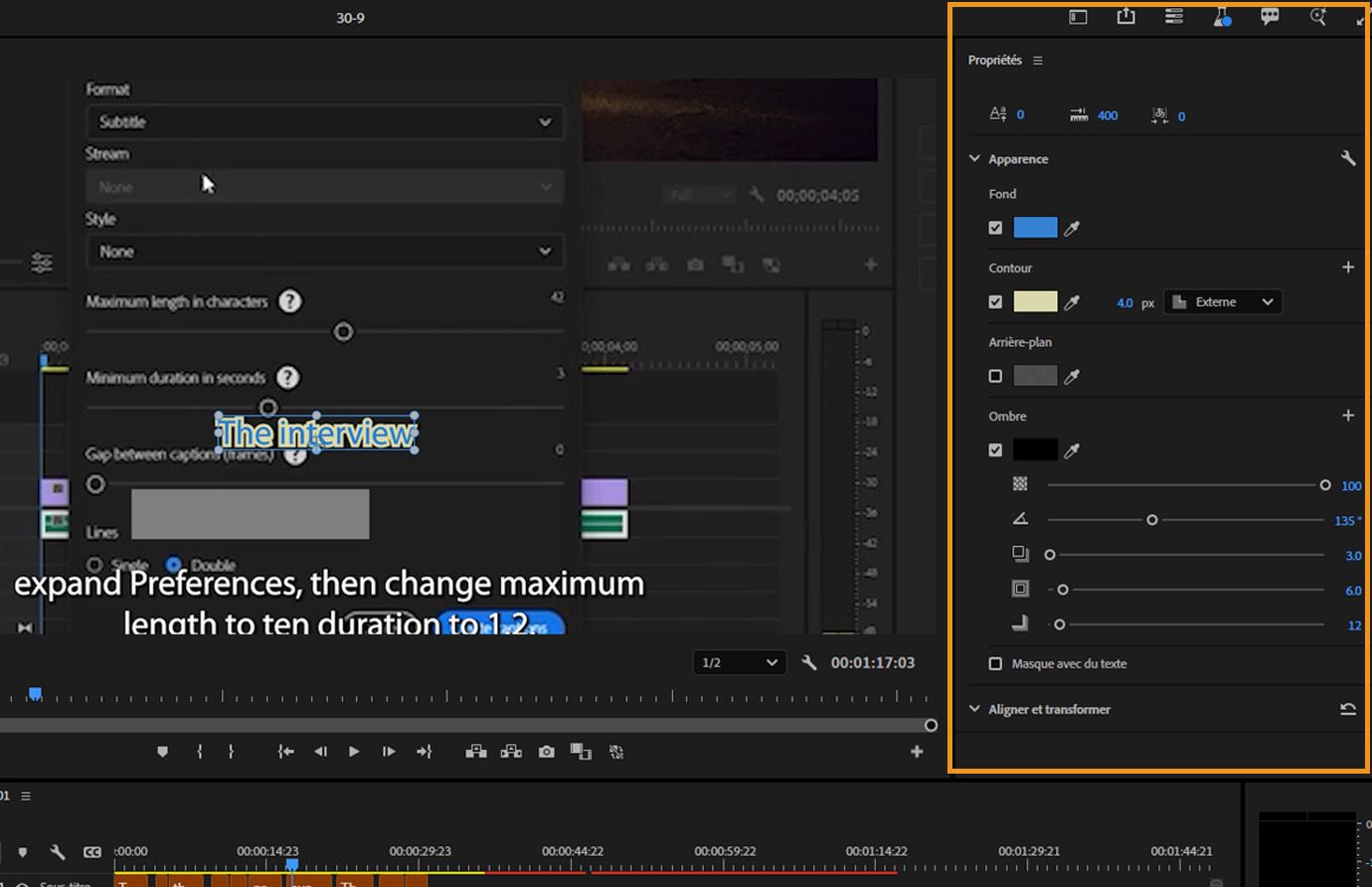Add a new Contour with plus icon
This screenshot has height=887, width=1372.
pos(1348,267)
